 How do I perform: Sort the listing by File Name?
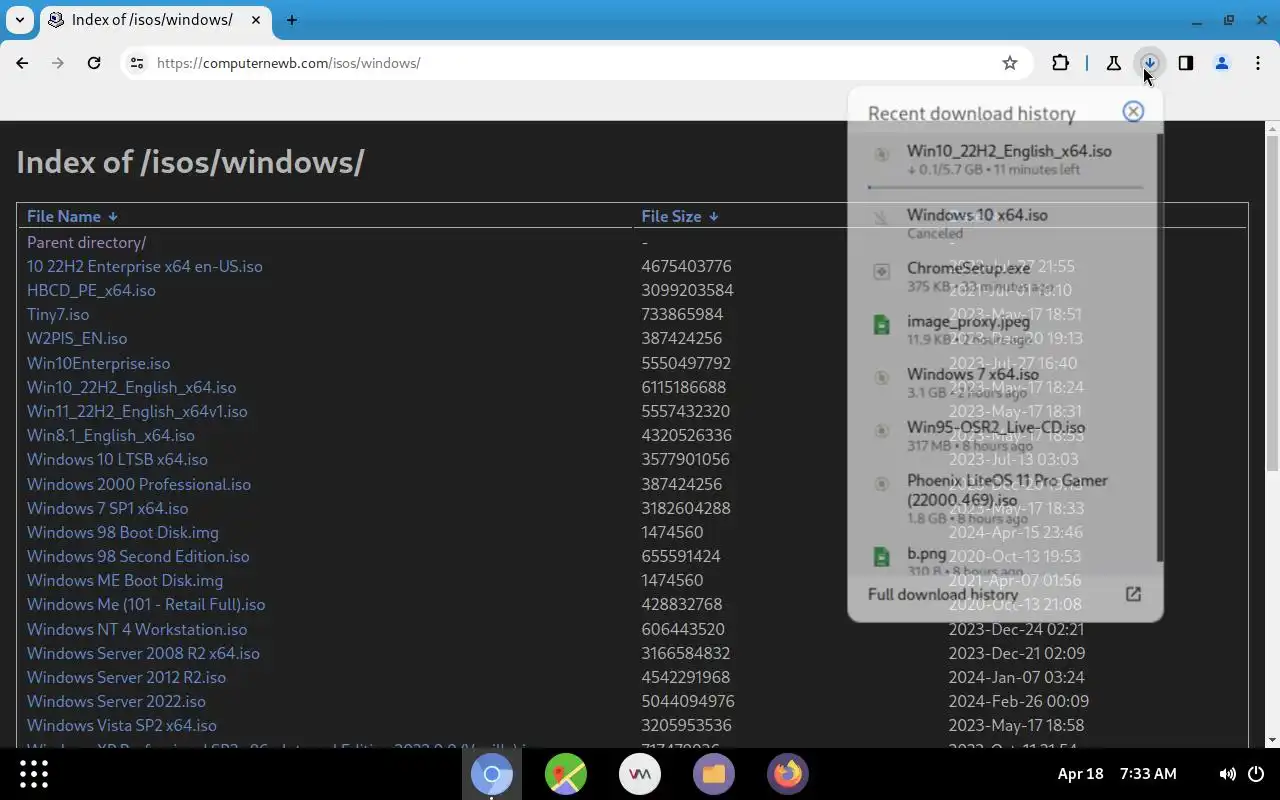pos(72,216)
